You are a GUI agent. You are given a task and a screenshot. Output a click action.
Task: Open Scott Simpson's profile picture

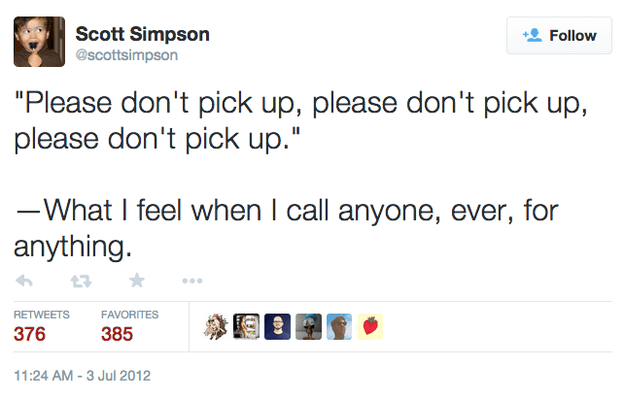tap(39, 41)
